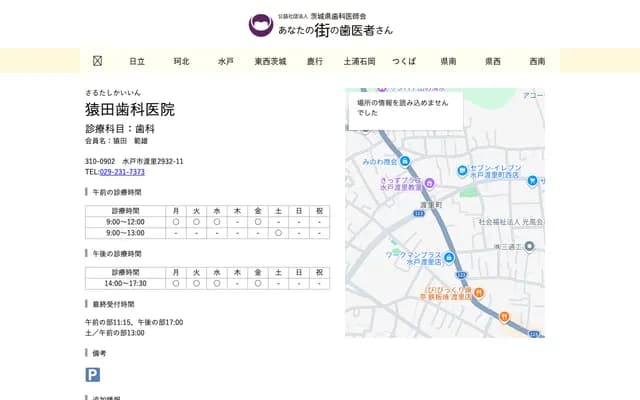640x400 pixels.
Task: Open the つくば region menu
Action: tap(404, 61)
